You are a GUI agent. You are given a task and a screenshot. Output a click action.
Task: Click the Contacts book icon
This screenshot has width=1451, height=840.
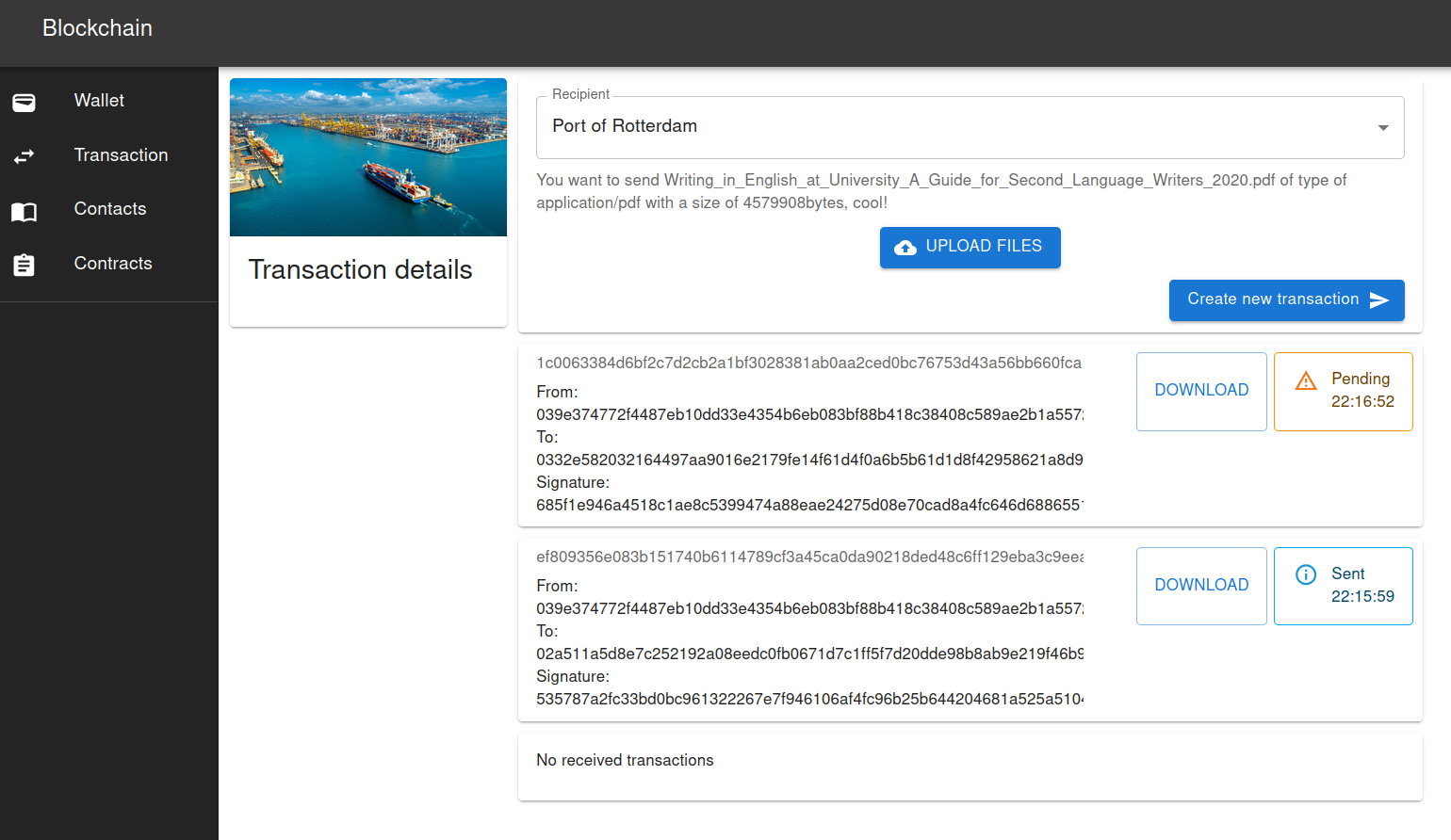24,211
